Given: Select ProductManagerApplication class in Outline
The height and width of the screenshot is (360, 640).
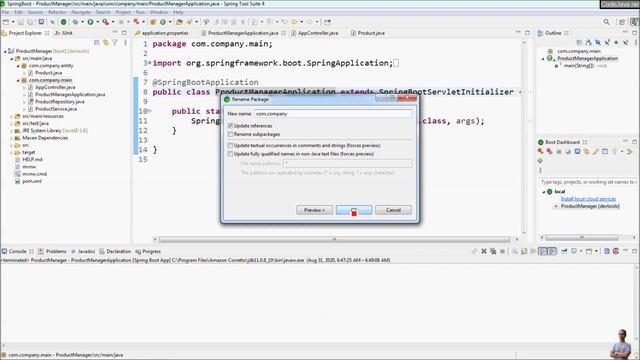Looking at the screenshot, I should (x=587, y=58).
